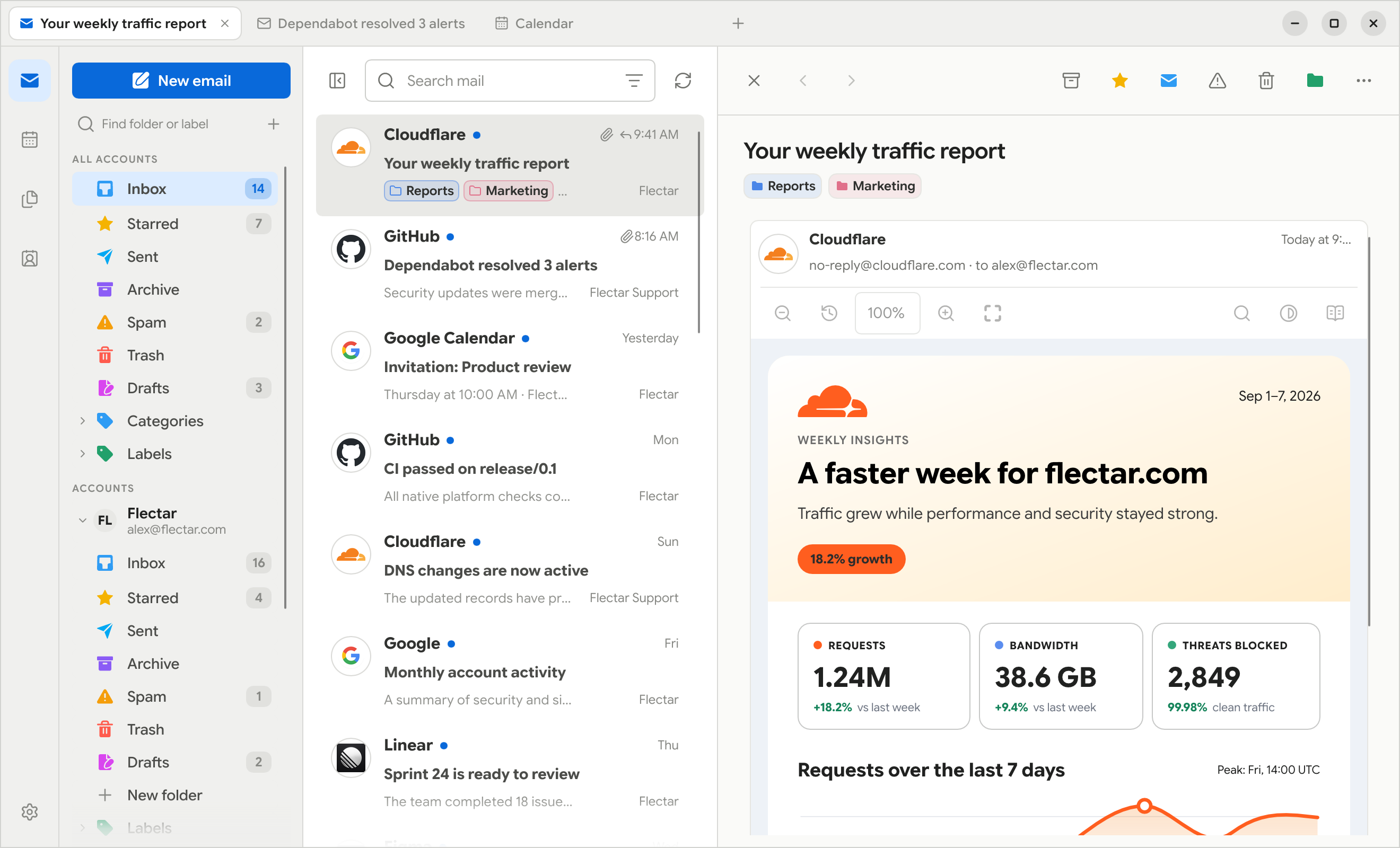Open the more options ellipsis menu
The height and width of the screenshot is (848, 1400).
click(x=1363, y=81)
